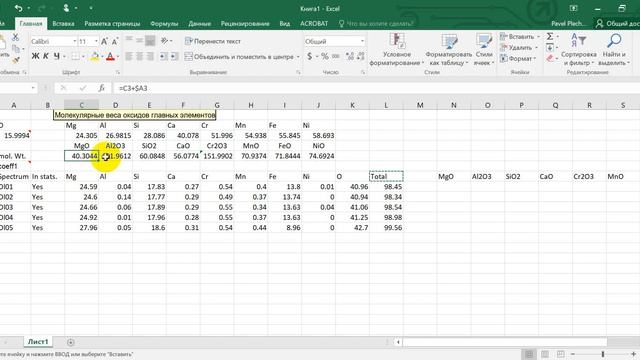The height and width of the screenshot is (360, 640).
Task: Open the Insert Function fx dialog
Action: pos(102,88)
